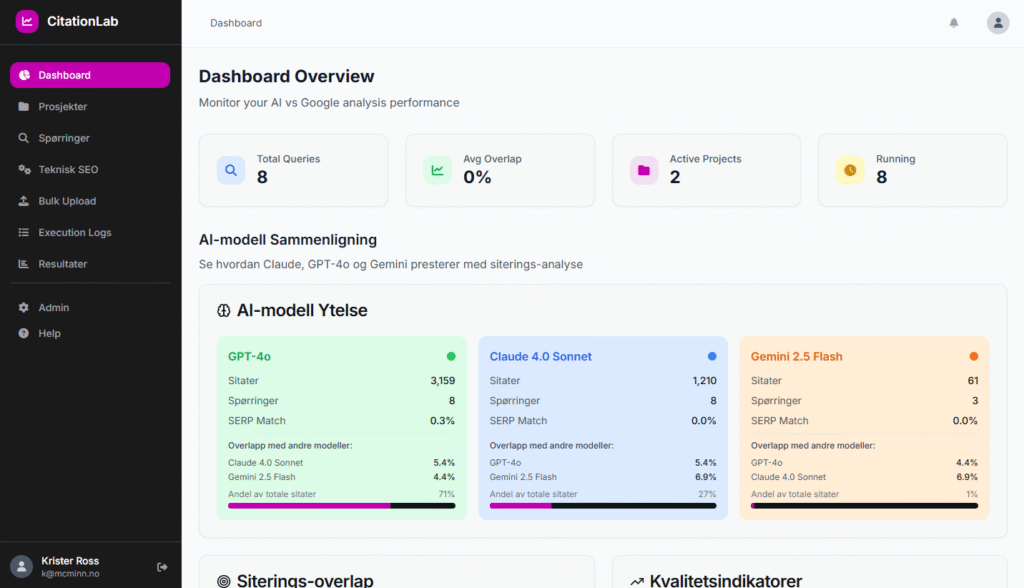This screenshot has width=1024, height=588.
Task: Click the CitationLab logo icon
Action: point(27,21)
